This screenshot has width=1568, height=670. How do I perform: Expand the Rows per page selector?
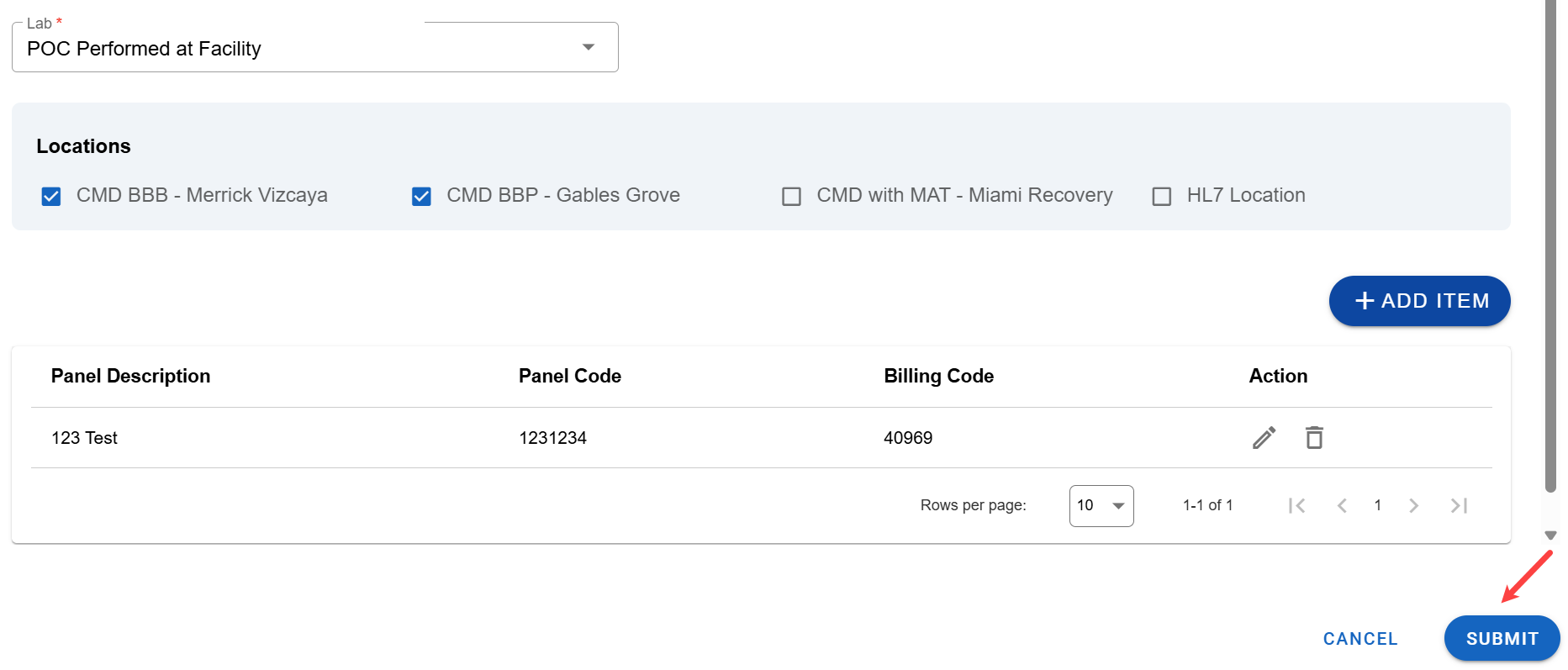(x=1101, y=505)
